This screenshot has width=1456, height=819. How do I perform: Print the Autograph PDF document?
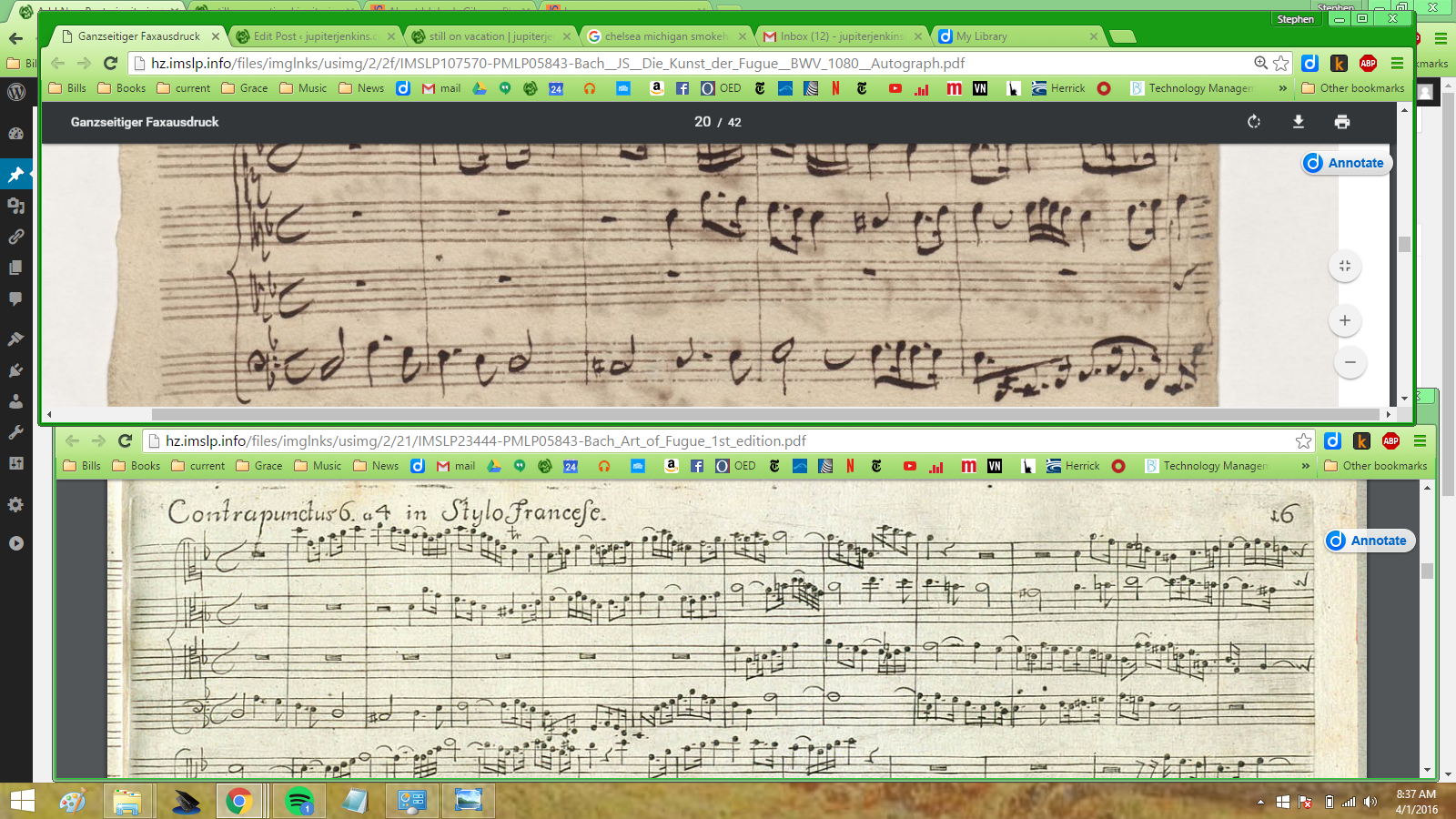point(1342,122)
